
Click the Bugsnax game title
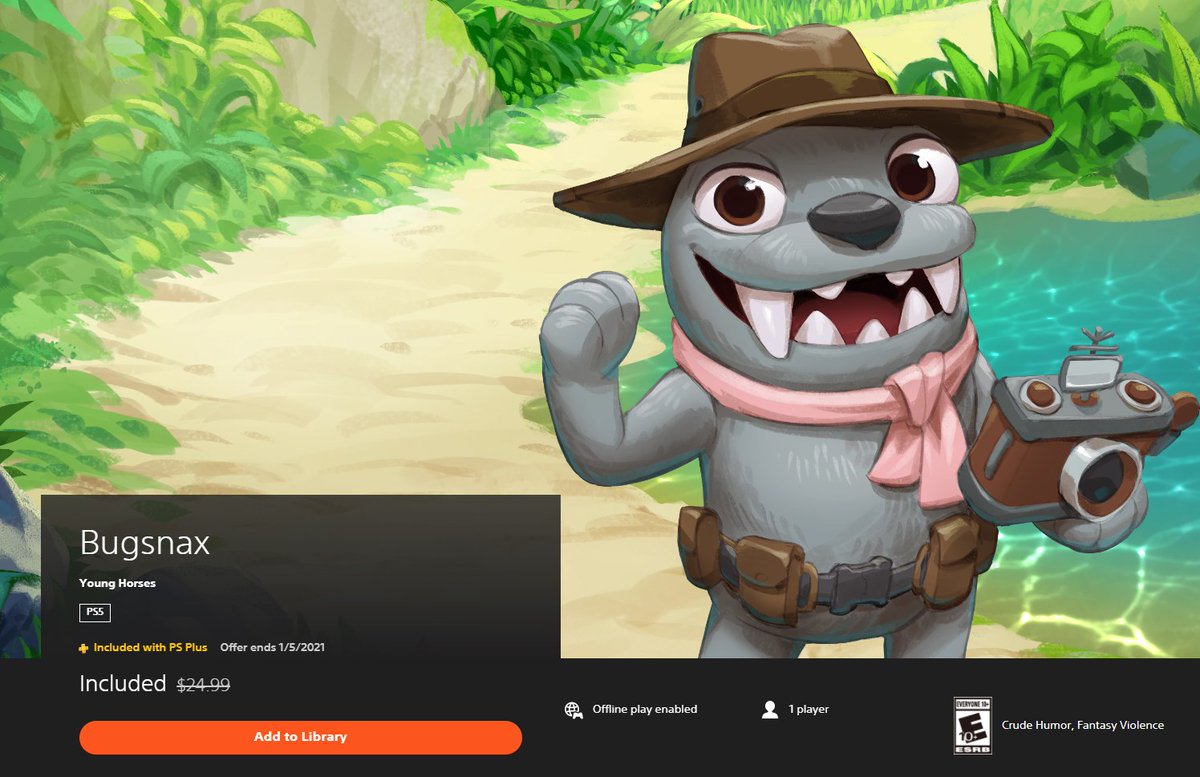tap(145, 543)
